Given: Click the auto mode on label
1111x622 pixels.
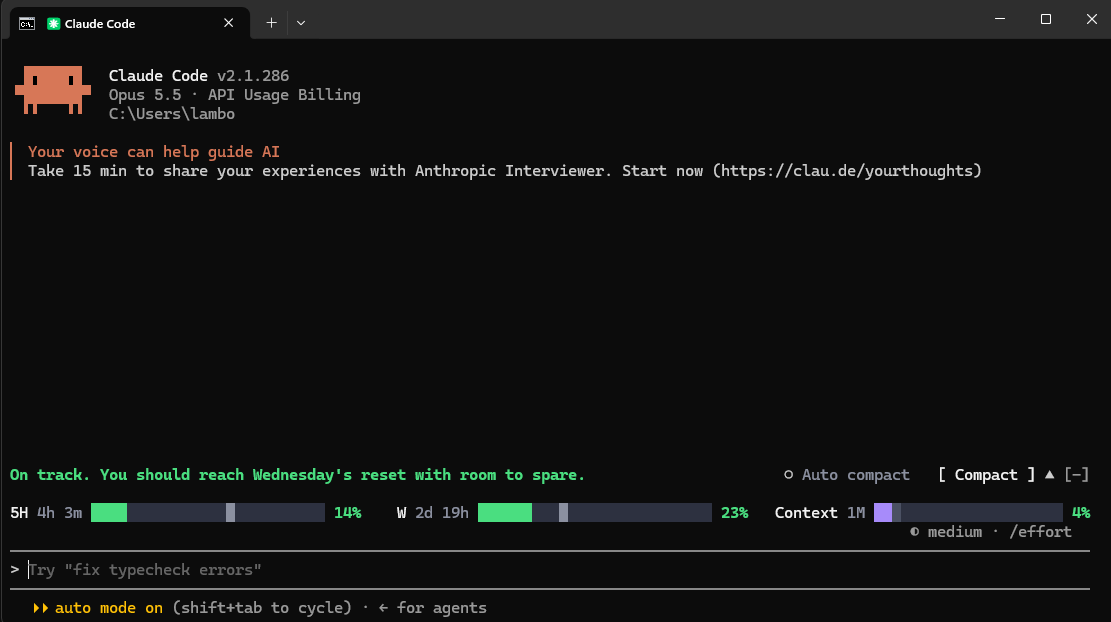Looking at the screenshot, I should click(x=109, y=608).
